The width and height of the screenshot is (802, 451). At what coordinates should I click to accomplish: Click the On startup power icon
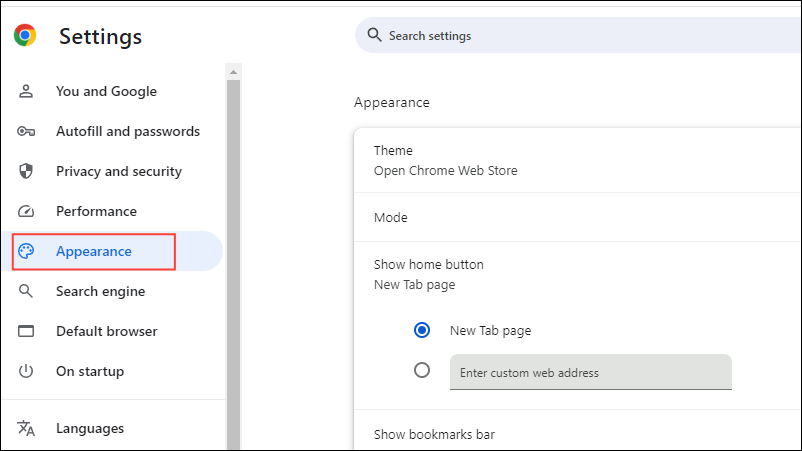[x=27, y=371]
